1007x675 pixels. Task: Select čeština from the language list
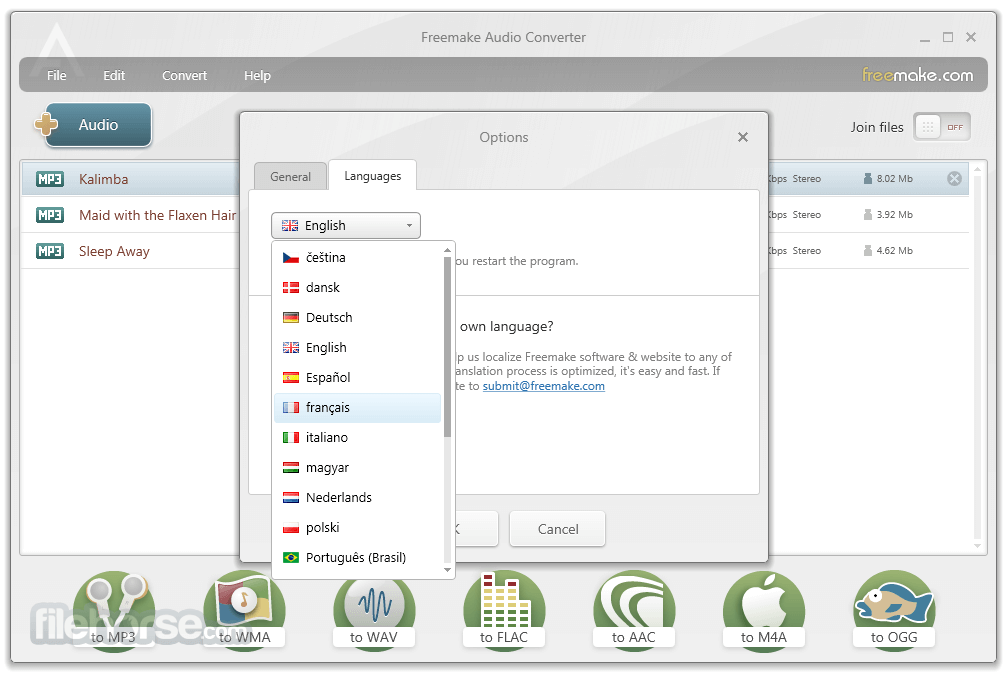coord(358,258)
